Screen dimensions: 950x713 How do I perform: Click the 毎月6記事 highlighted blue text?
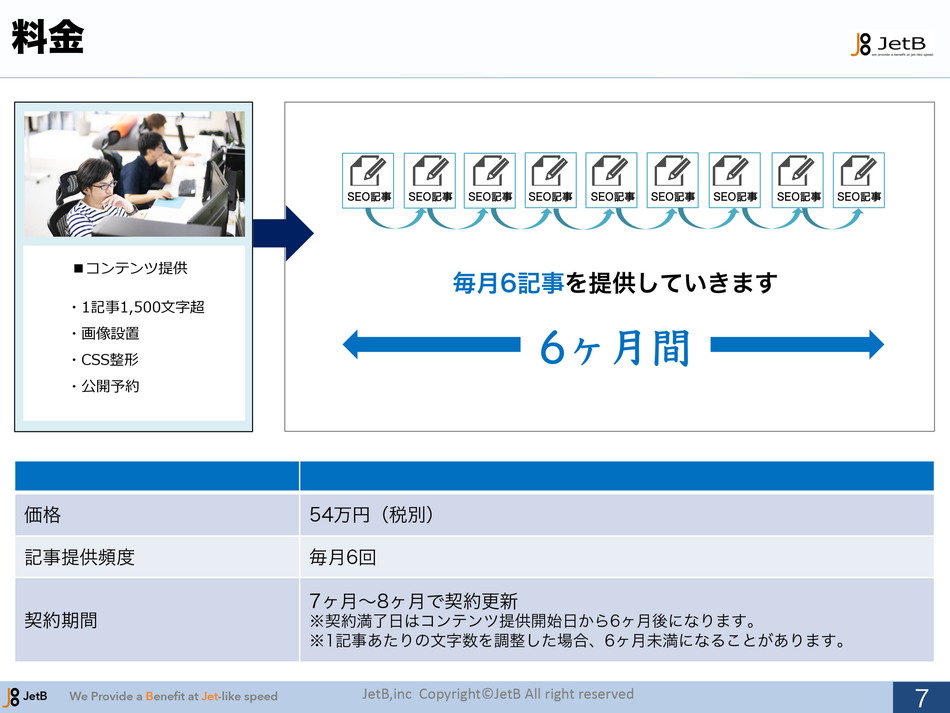508,284
